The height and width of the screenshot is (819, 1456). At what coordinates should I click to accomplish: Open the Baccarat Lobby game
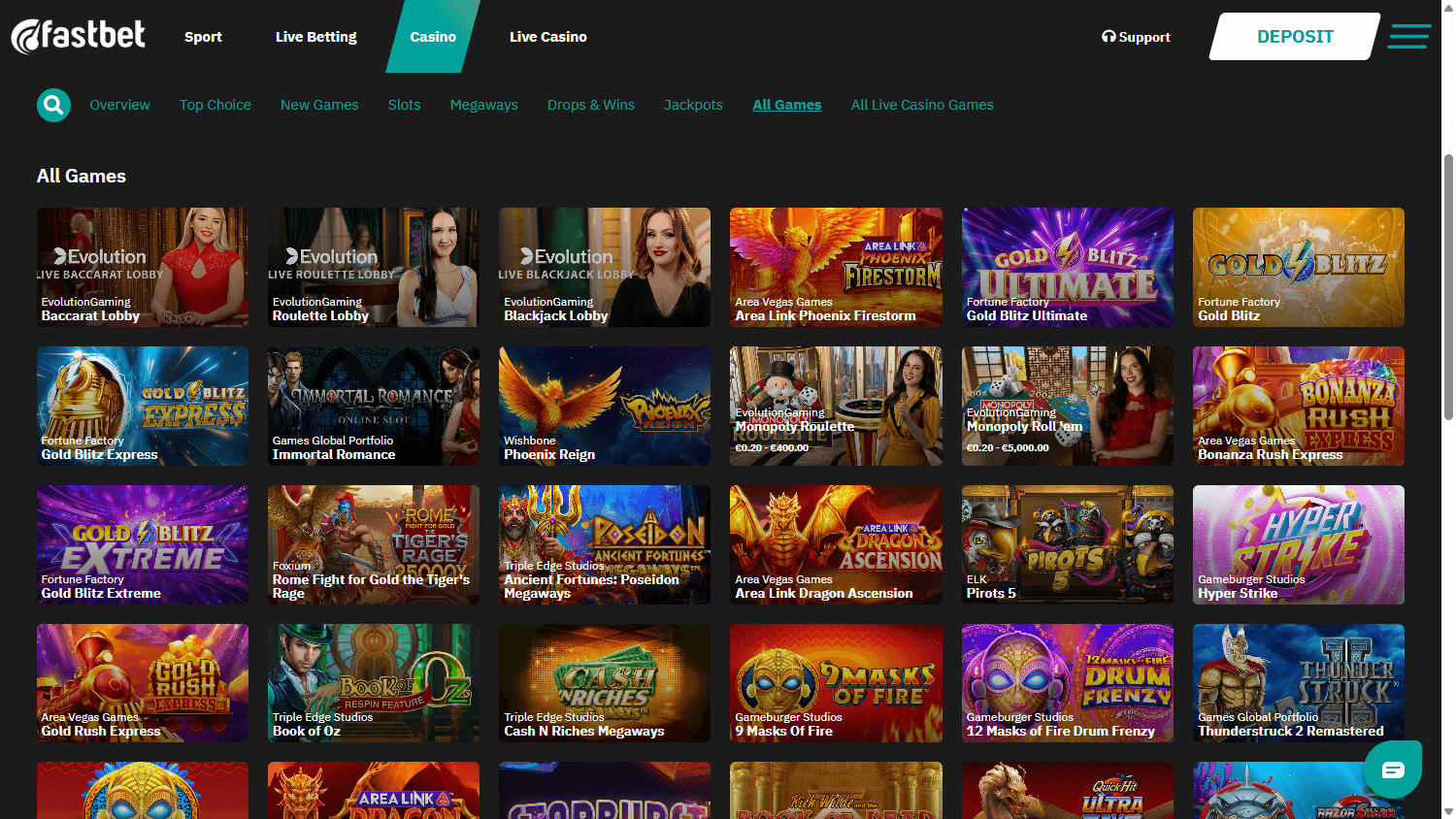point(143,267)
